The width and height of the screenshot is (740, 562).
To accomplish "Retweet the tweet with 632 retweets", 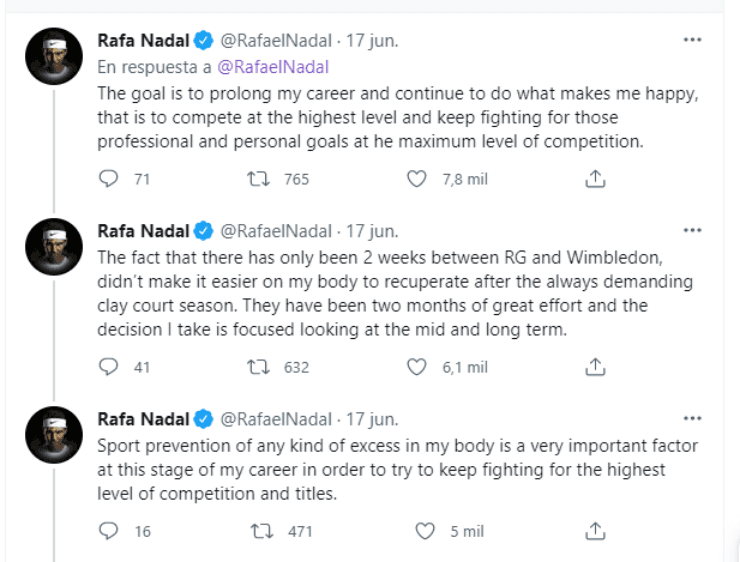I will (x=258, y=367).
